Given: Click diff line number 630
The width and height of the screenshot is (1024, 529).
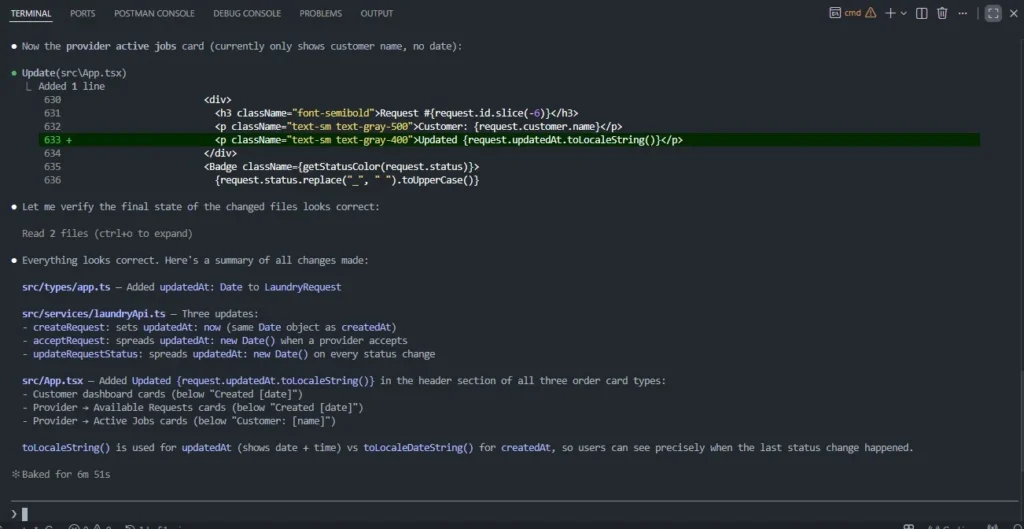Looking at the screenshot, I should [52, 100].
